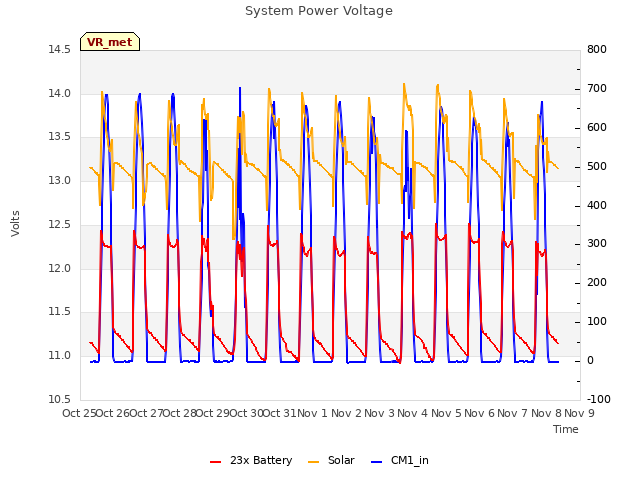Click the Oct 25 date tick label
Viewport: 640px width, 480px height.
[79, 413]
